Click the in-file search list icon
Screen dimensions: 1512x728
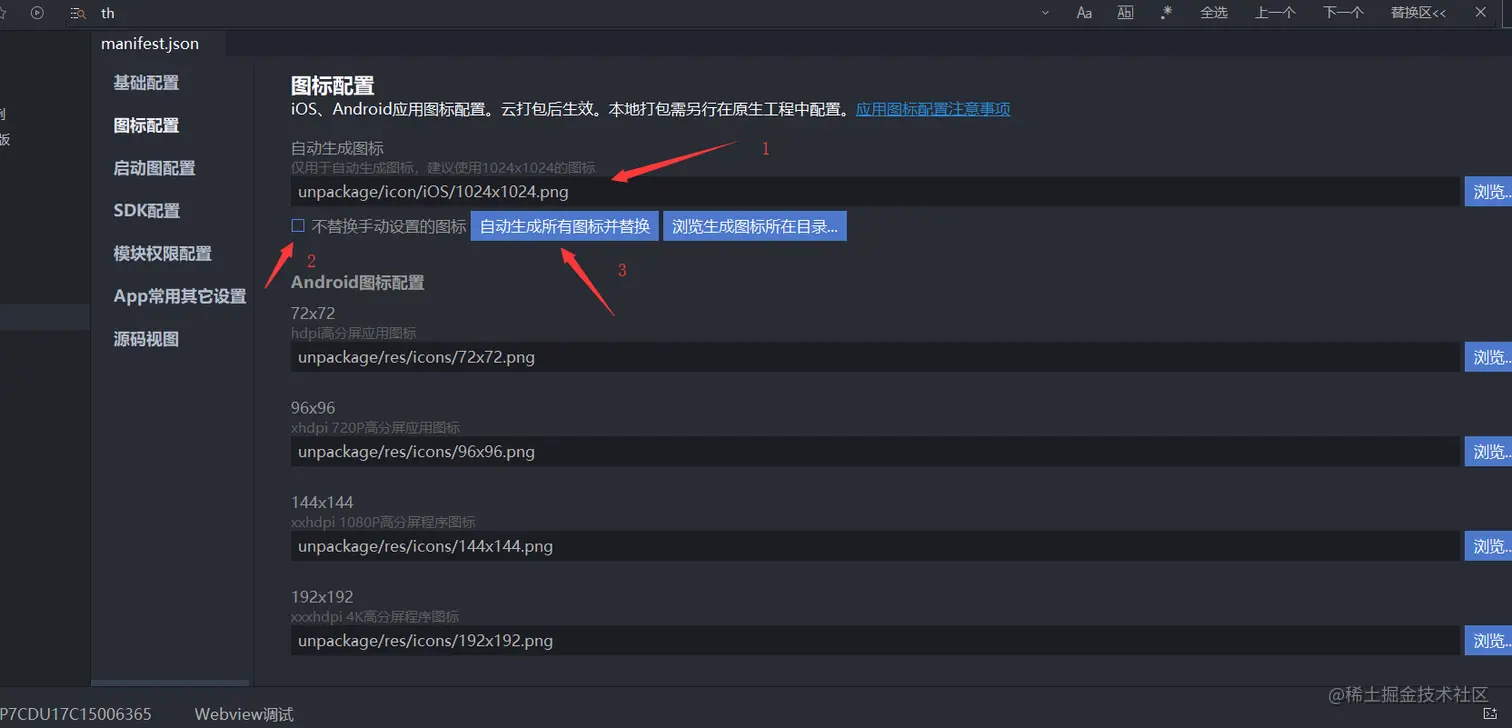[x=78, y=13]
